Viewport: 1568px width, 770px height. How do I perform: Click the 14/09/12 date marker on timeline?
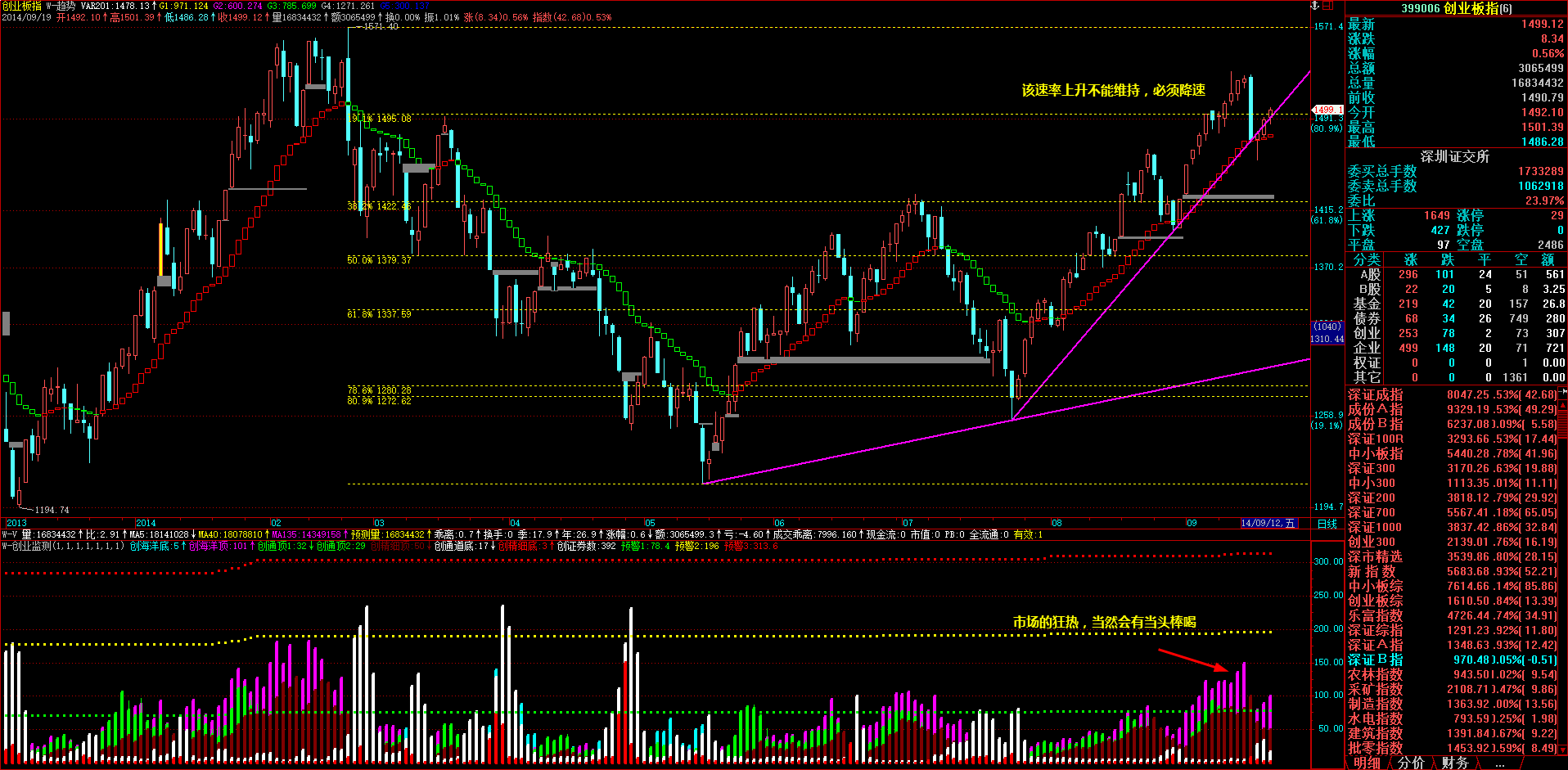coord(1268,523)
